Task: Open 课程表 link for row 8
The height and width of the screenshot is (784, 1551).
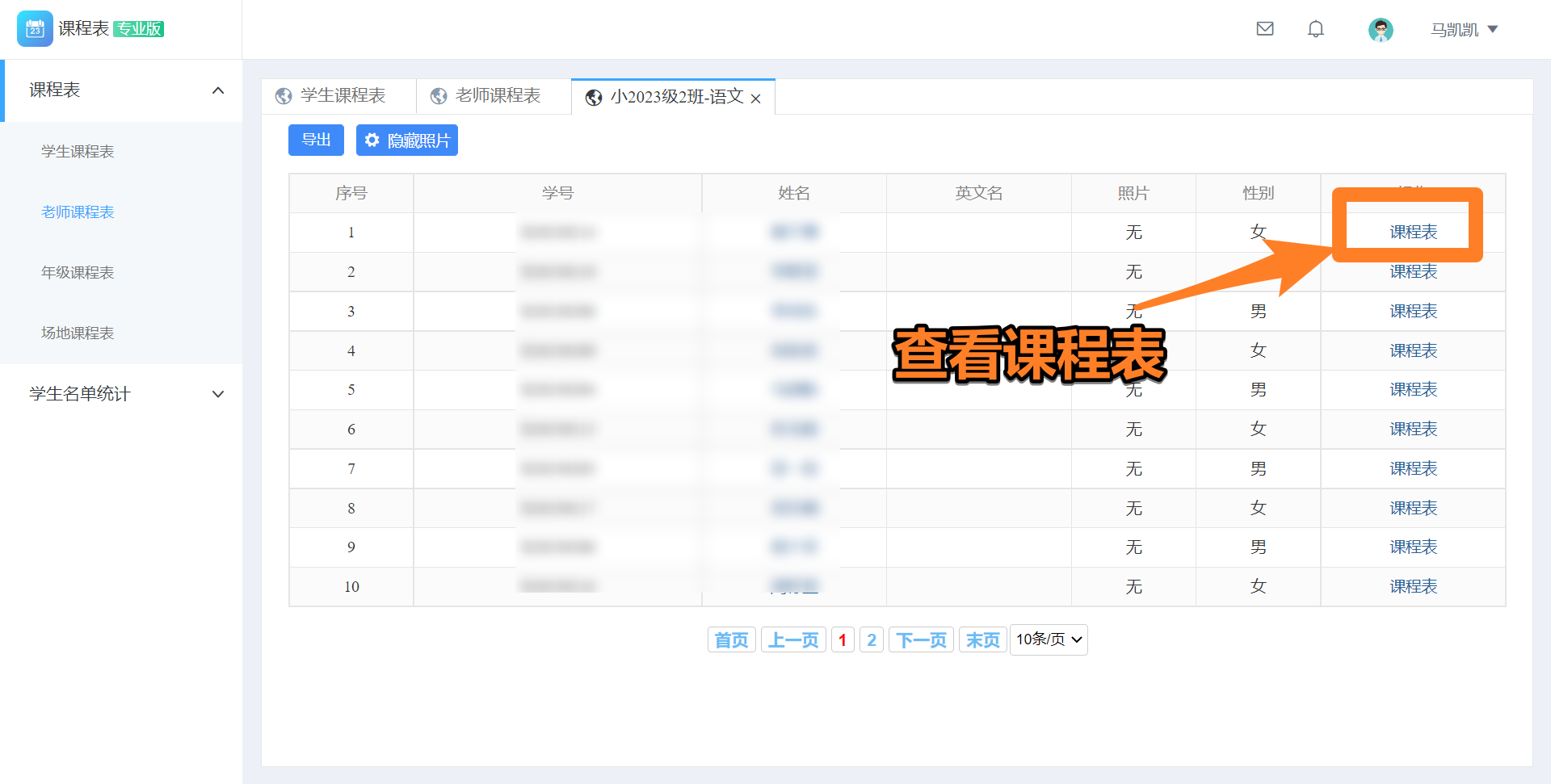Action: (1413, 509)
